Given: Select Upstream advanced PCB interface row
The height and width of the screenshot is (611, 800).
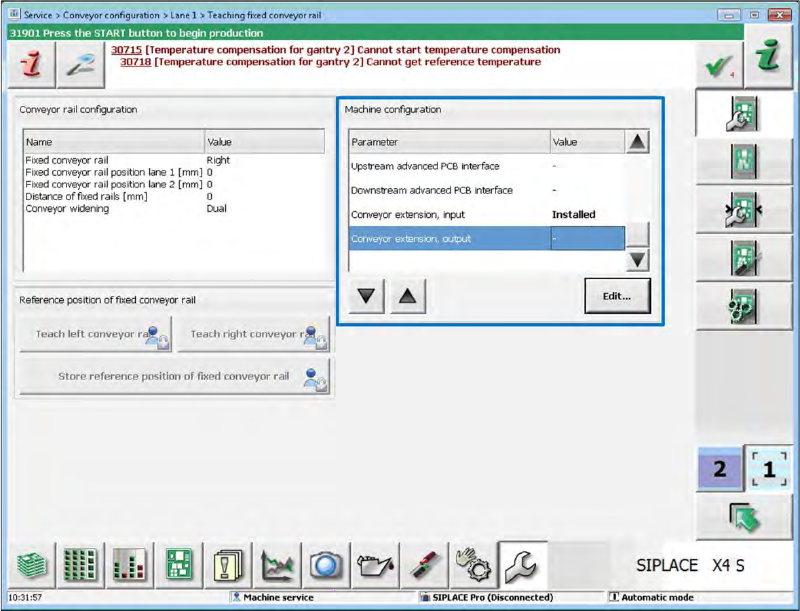Looking at the screenshot, I should point(487,166).
